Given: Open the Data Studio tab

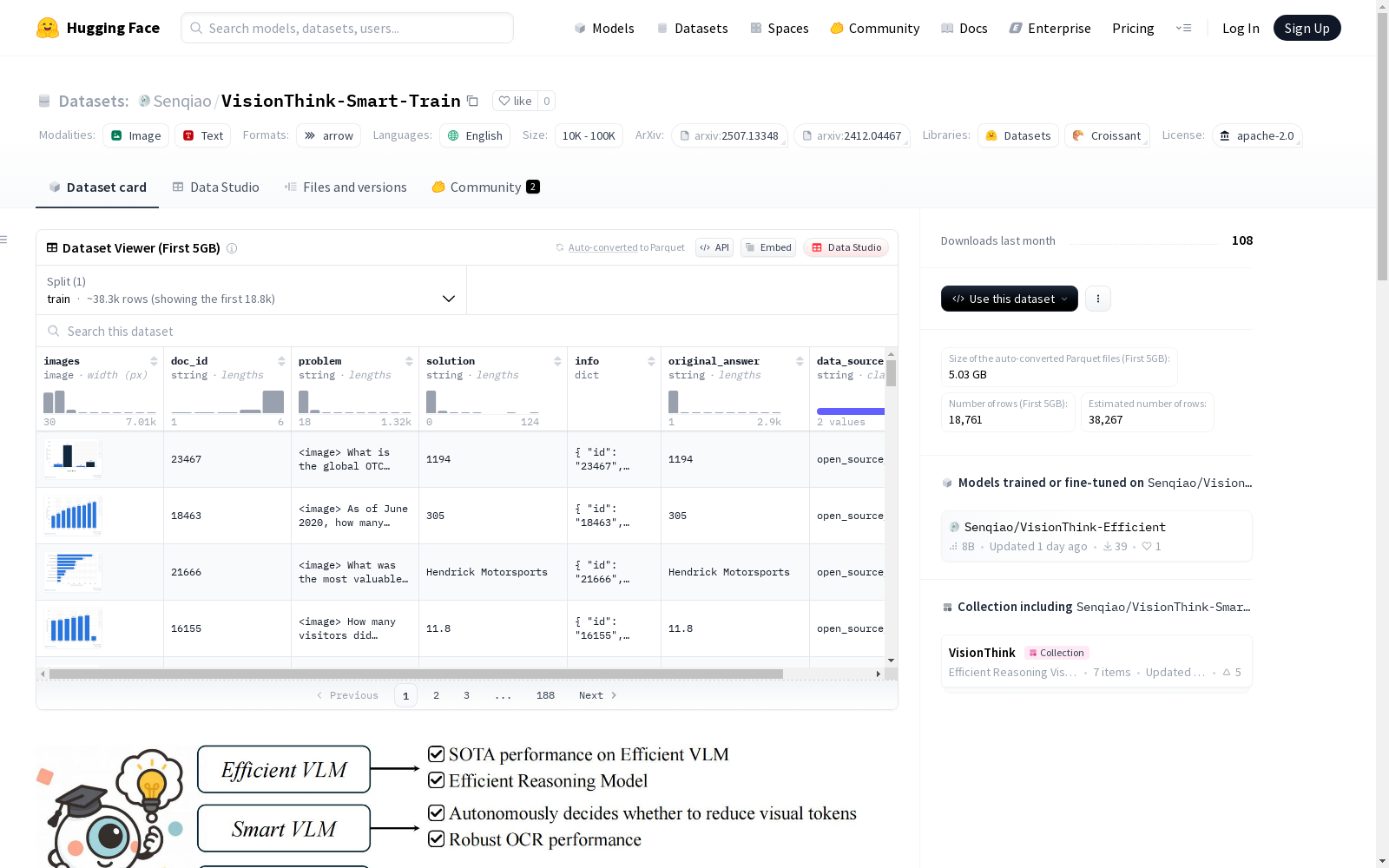Looking at the screenshot, I should click(x=215, y=187).
